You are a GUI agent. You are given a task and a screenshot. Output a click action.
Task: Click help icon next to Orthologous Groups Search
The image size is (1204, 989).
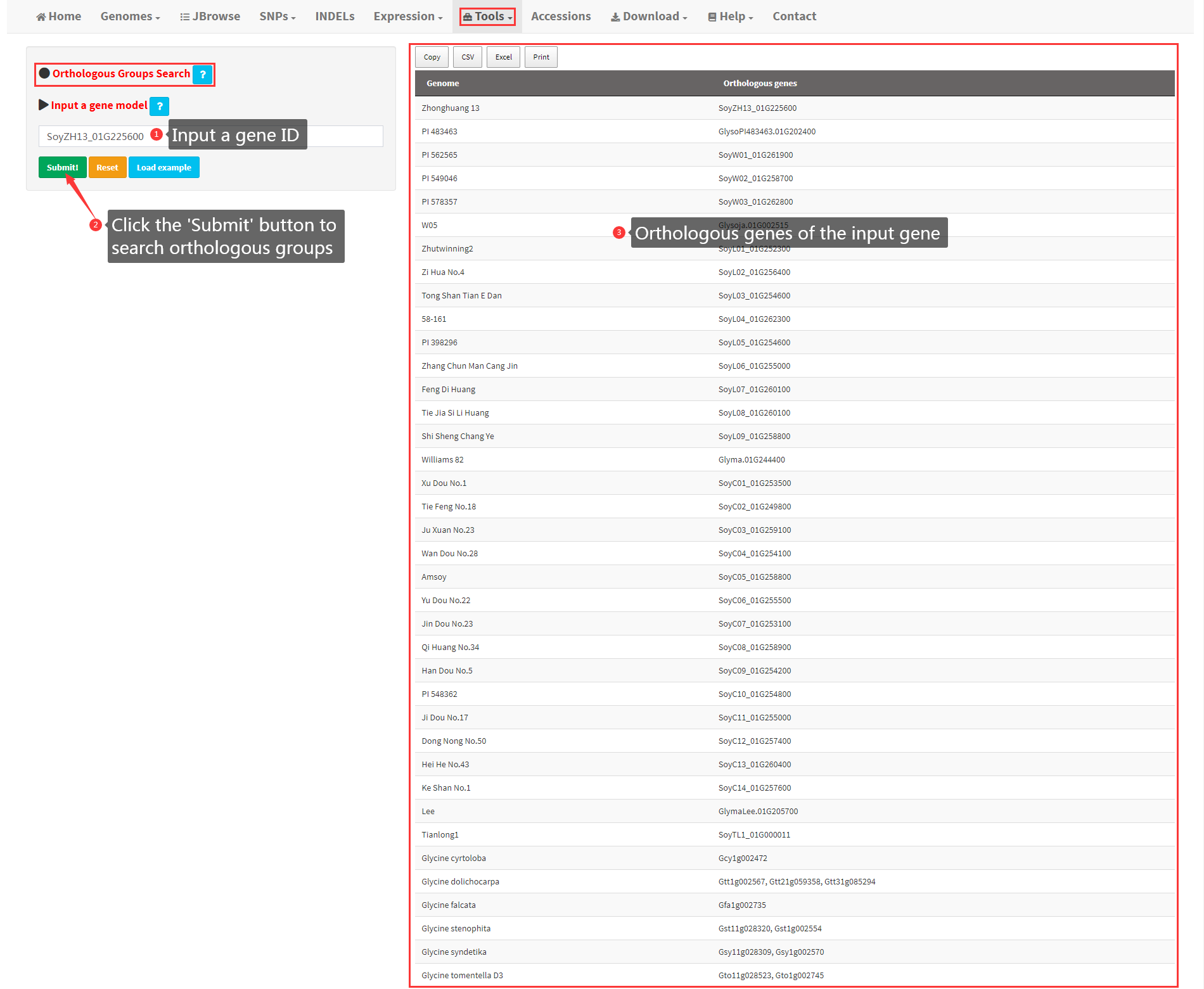202,75
